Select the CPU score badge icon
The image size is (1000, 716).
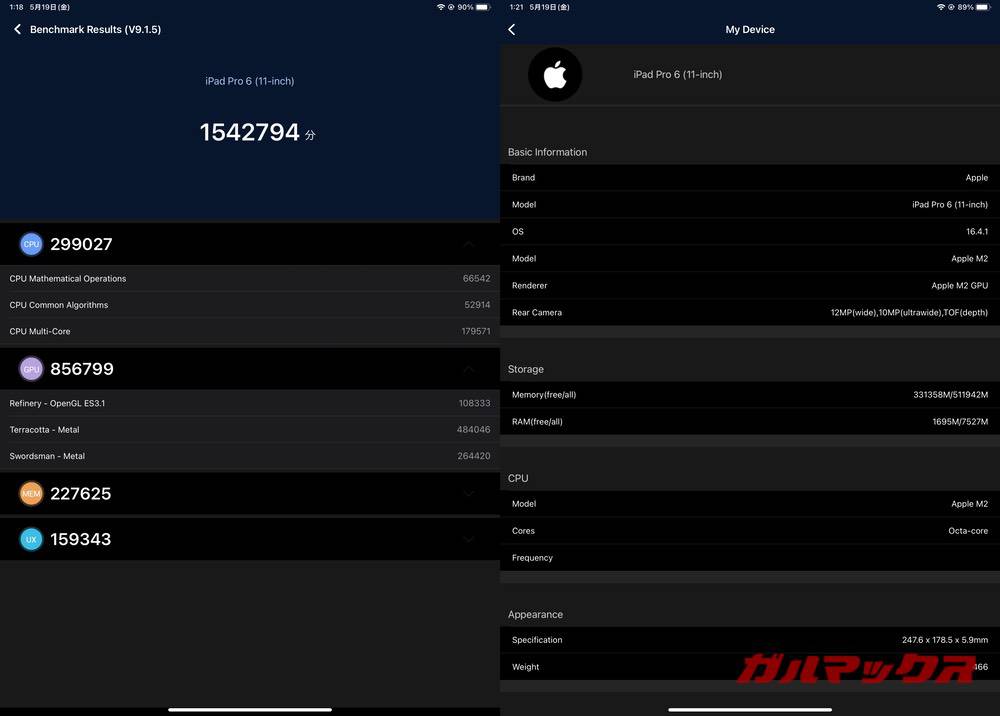pos(30,243)
